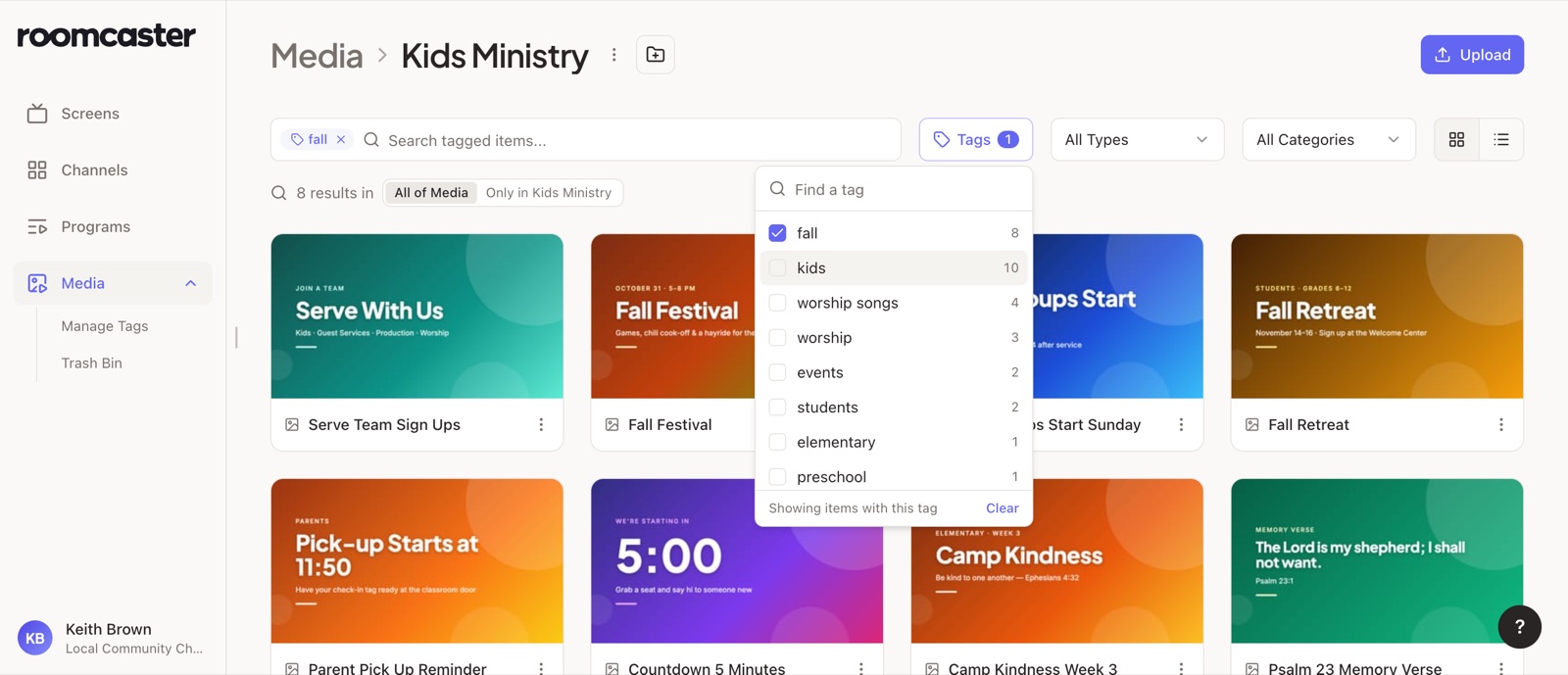Click the Find a tag search field
The height and width of the screenshot is (675, 1568).
[894, 189]
